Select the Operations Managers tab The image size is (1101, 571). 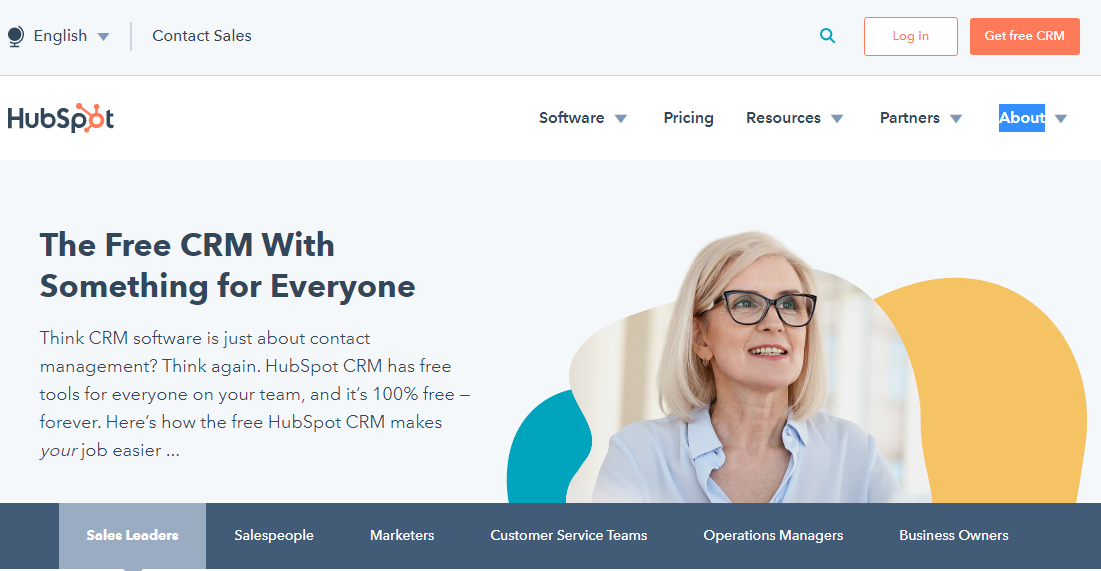773,535
